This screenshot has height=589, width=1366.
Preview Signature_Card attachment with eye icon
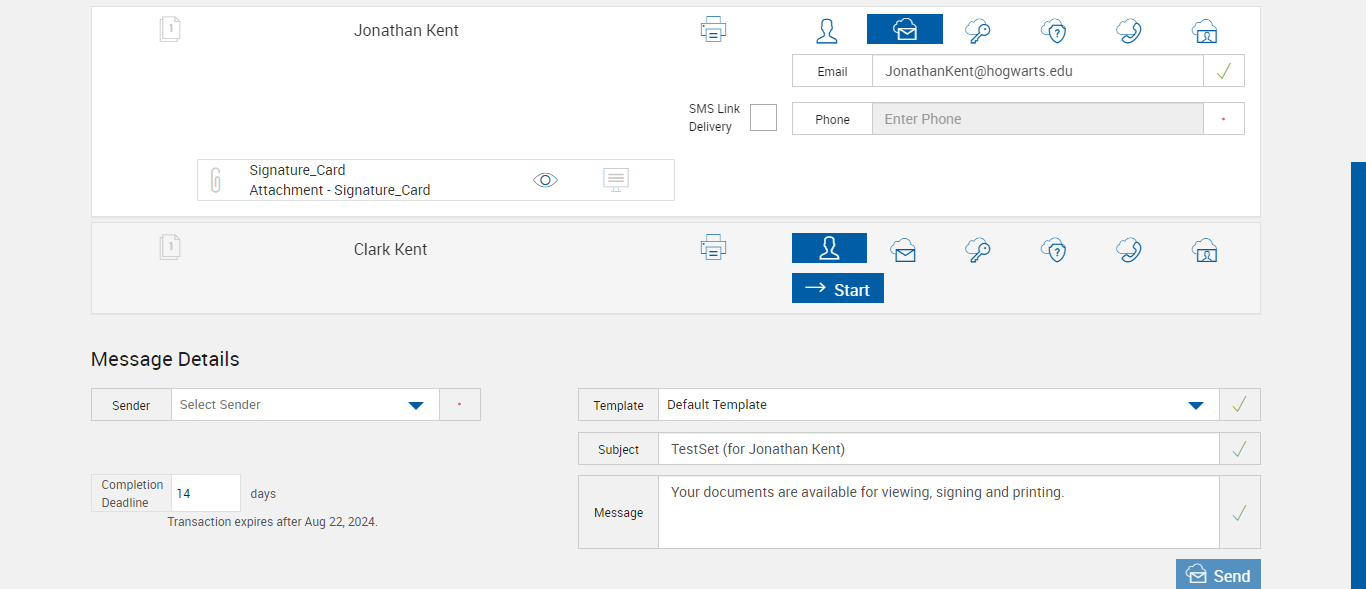point(545,180)
